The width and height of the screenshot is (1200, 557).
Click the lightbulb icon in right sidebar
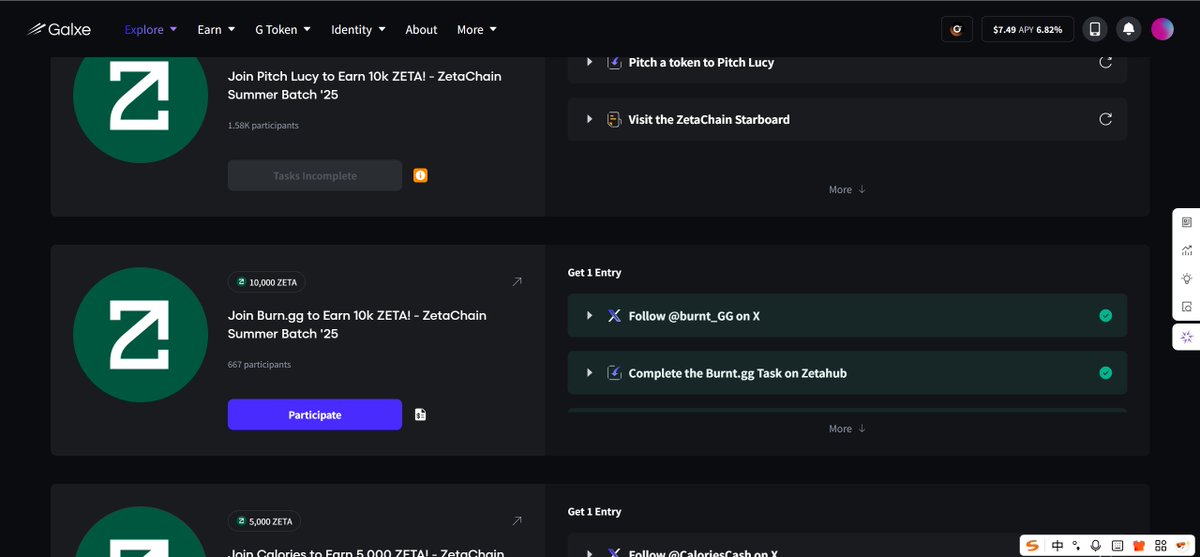[1187, 278]
